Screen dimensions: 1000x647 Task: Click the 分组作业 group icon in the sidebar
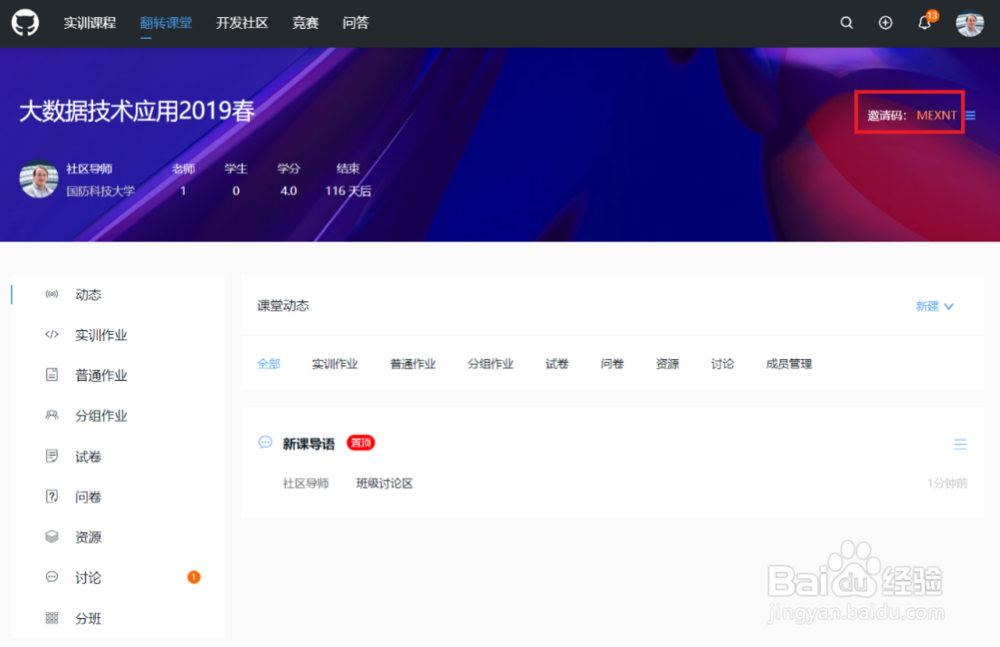(x=52, y=415)
